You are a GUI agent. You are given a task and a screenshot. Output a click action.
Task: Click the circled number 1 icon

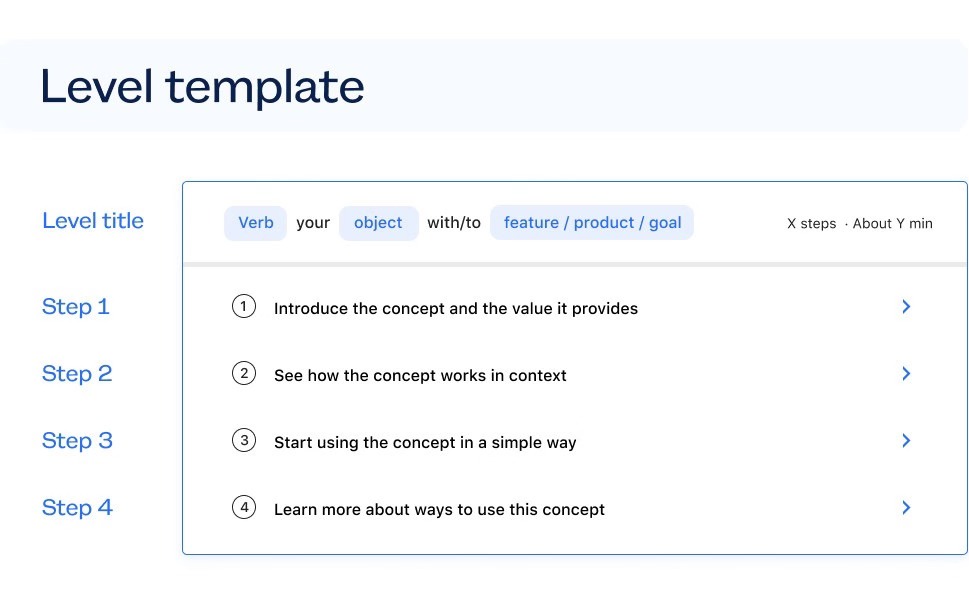[x=243, y=307]
